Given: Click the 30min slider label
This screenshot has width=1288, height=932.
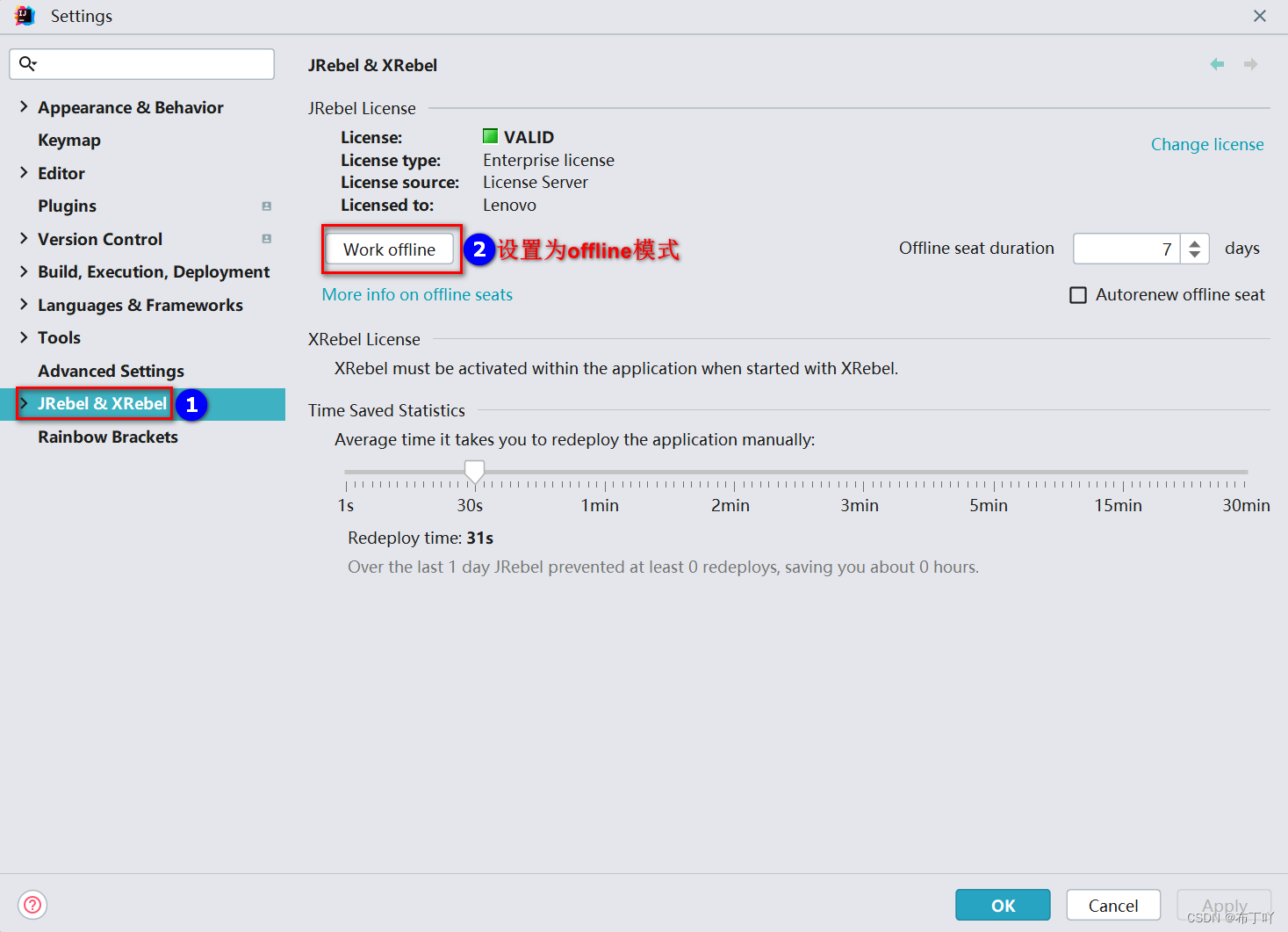Looking at the screenshot, I should pyautogui.click(x=1246, y=505).
